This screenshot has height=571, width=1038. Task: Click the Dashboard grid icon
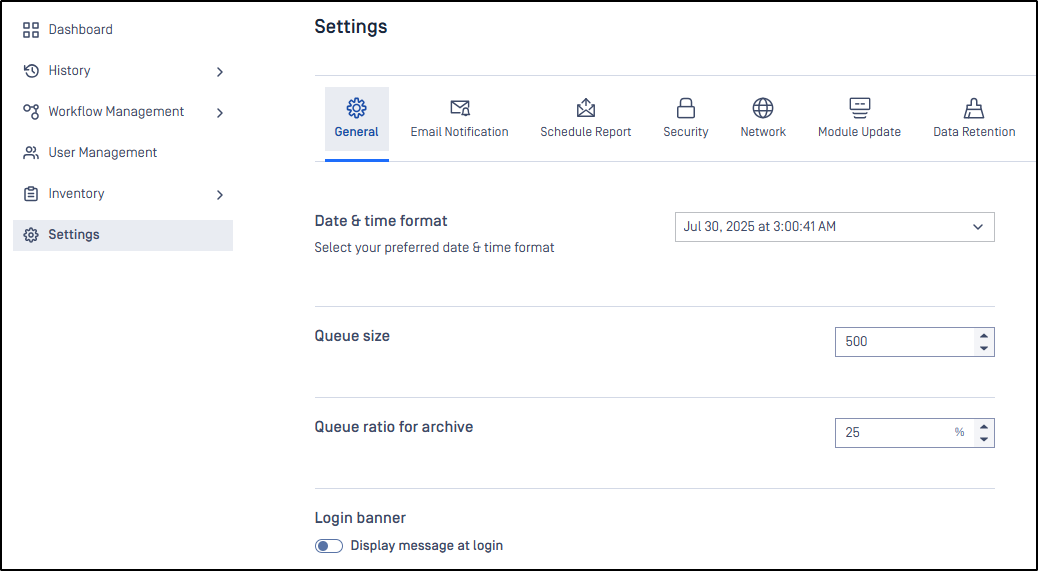[x=30, y=30]
